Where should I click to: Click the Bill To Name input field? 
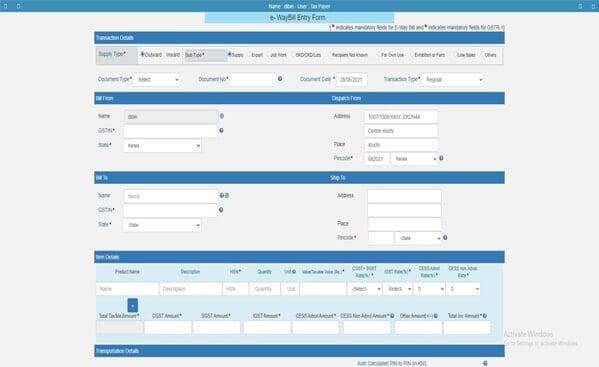pos(171,196)
